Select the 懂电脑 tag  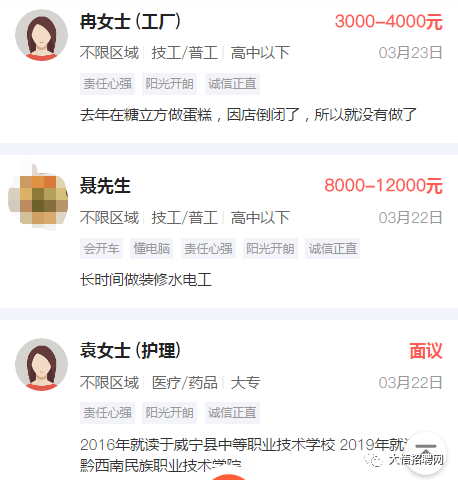point(152,248)
